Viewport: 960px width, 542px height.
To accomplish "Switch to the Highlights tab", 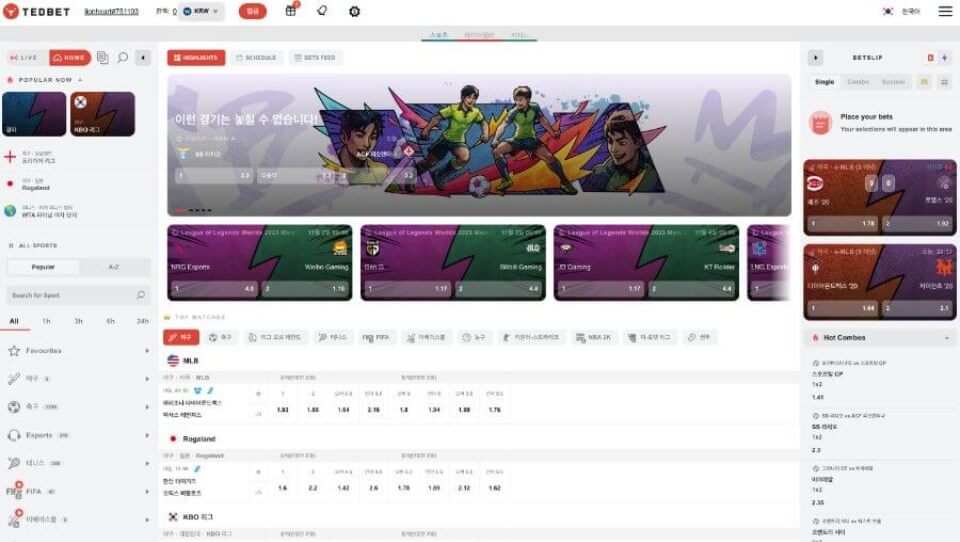I will coord(196,58).
